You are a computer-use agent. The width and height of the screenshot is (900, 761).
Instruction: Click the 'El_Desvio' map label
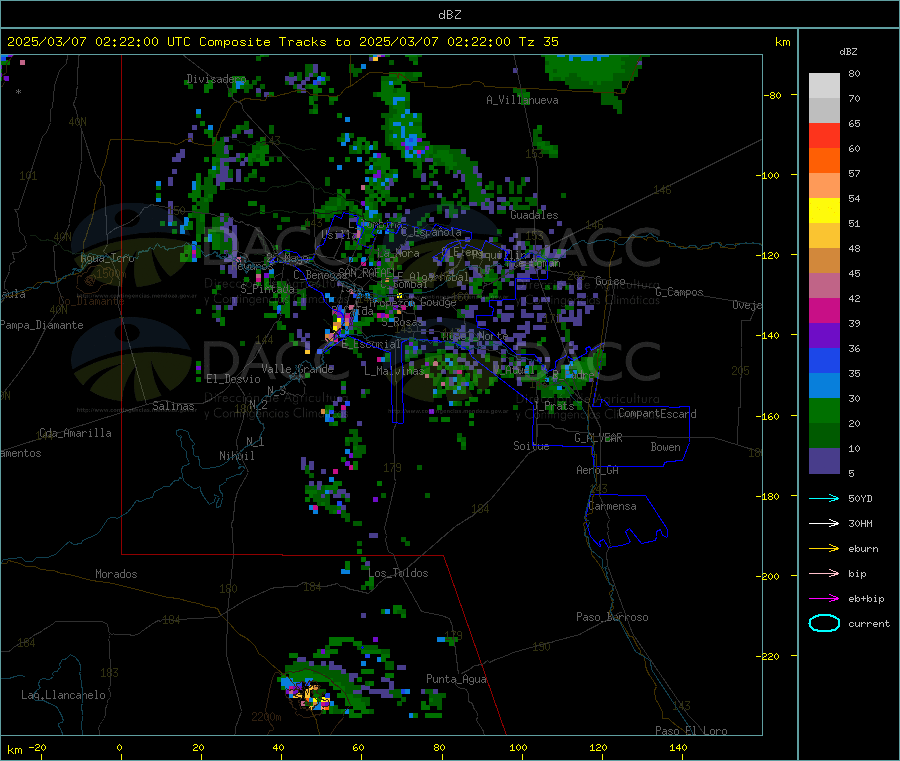[x=233, y=379]
